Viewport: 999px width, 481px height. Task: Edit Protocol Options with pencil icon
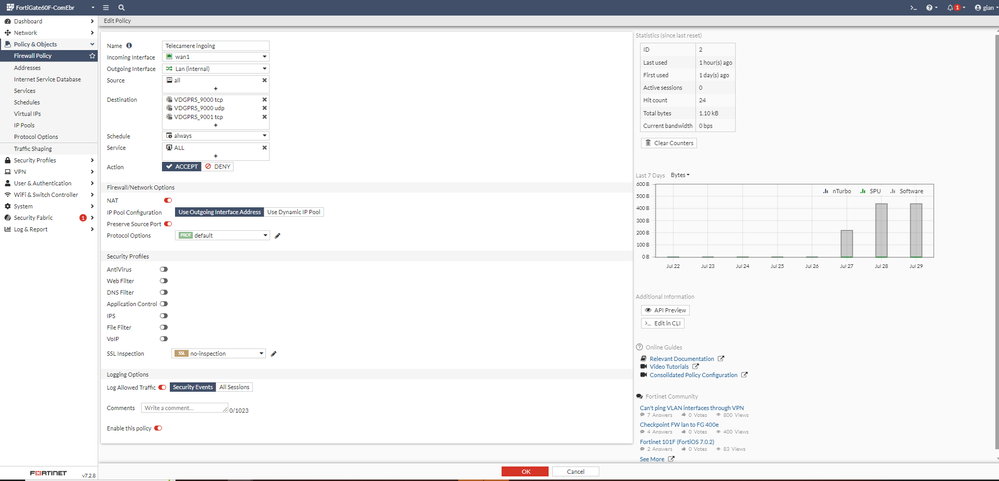pos(277,236)
